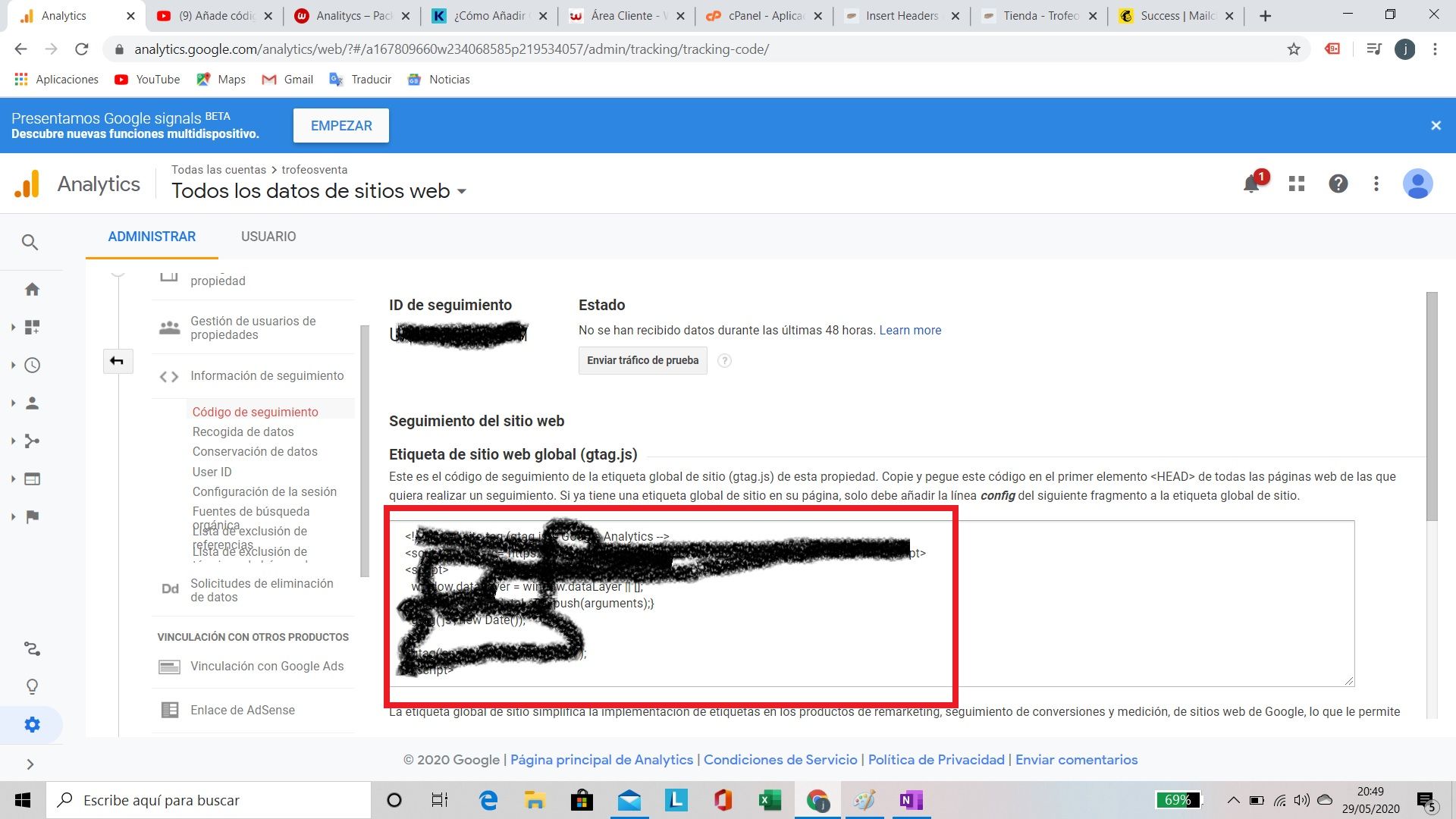Screen dimensions: 1456x819
Task: Open Attribution icon in lower sidebar
Action: 32,649
